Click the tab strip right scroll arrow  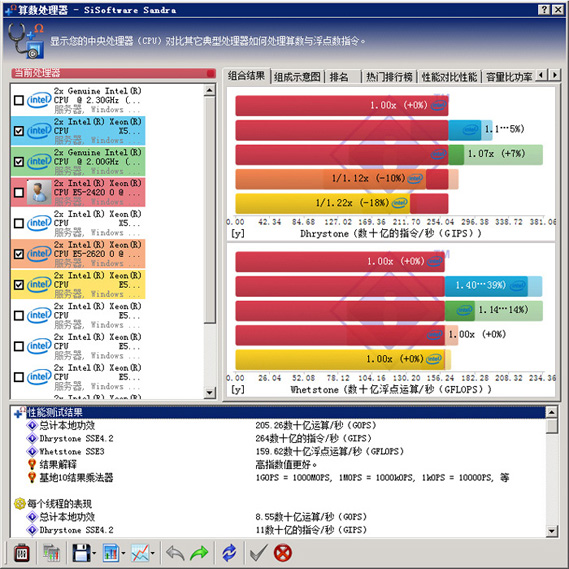click(x=554, y=75)
